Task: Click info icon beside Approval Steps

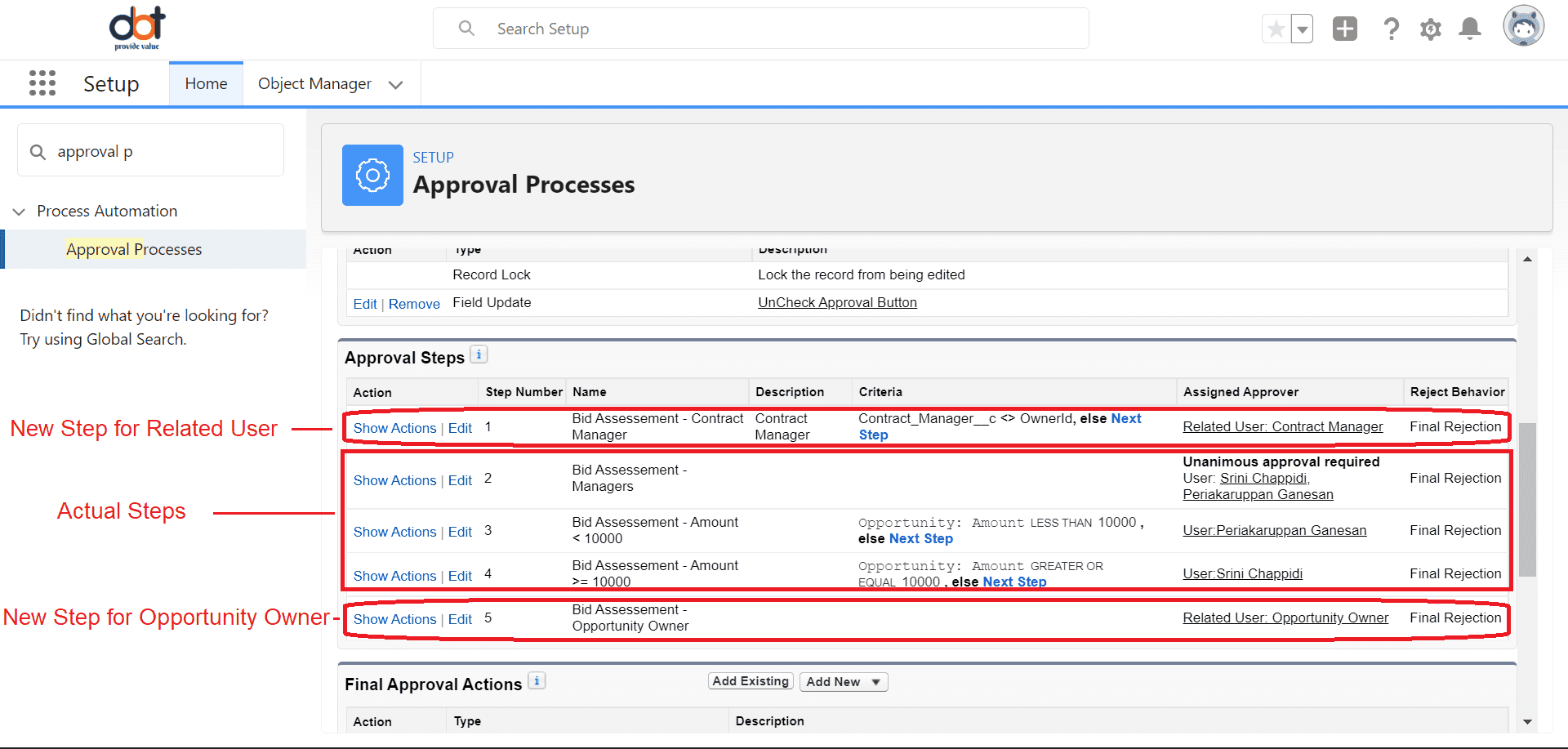Action: [479, 354]
